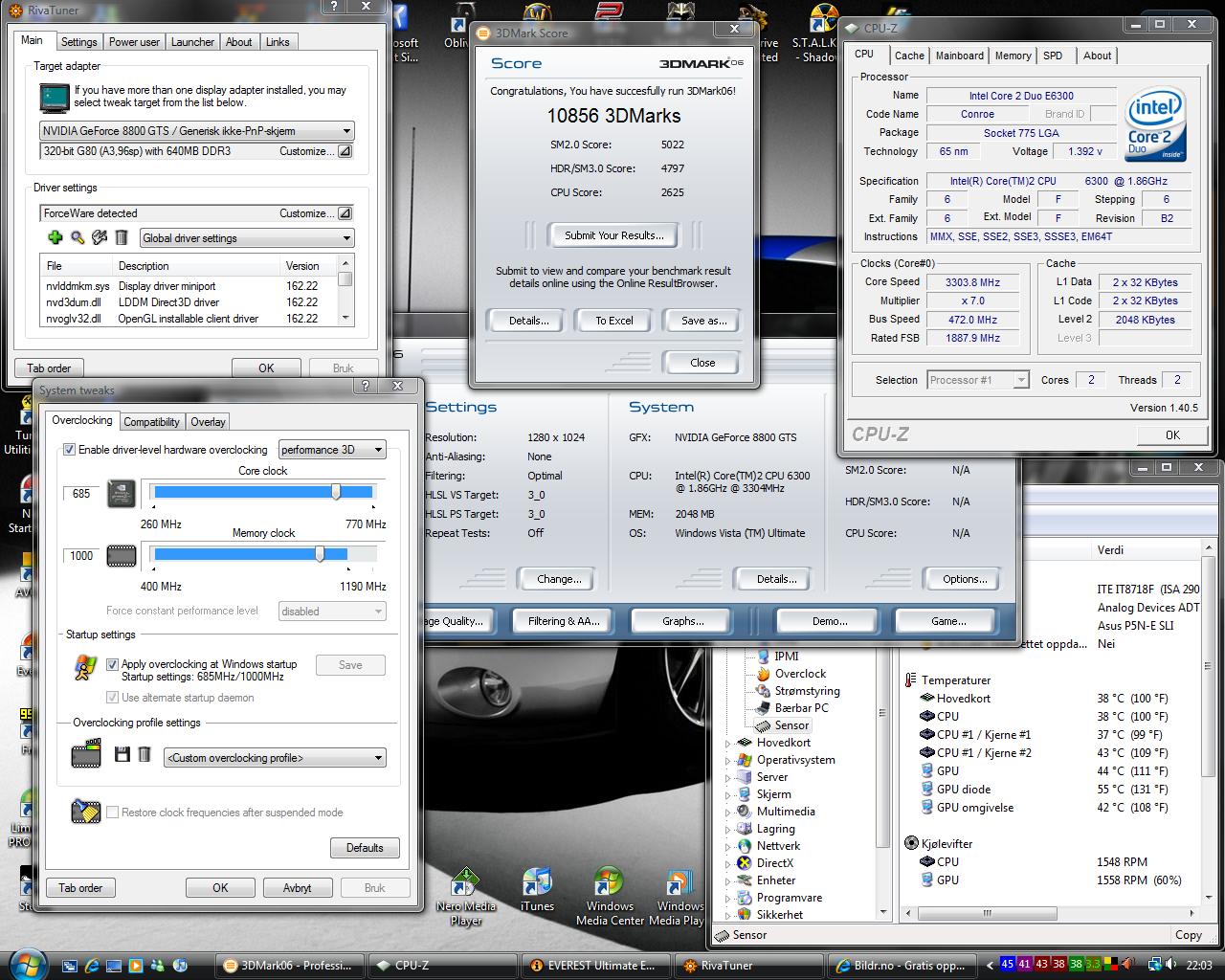
Task: Click the Core clock value field 685
Action: [81, 494]
